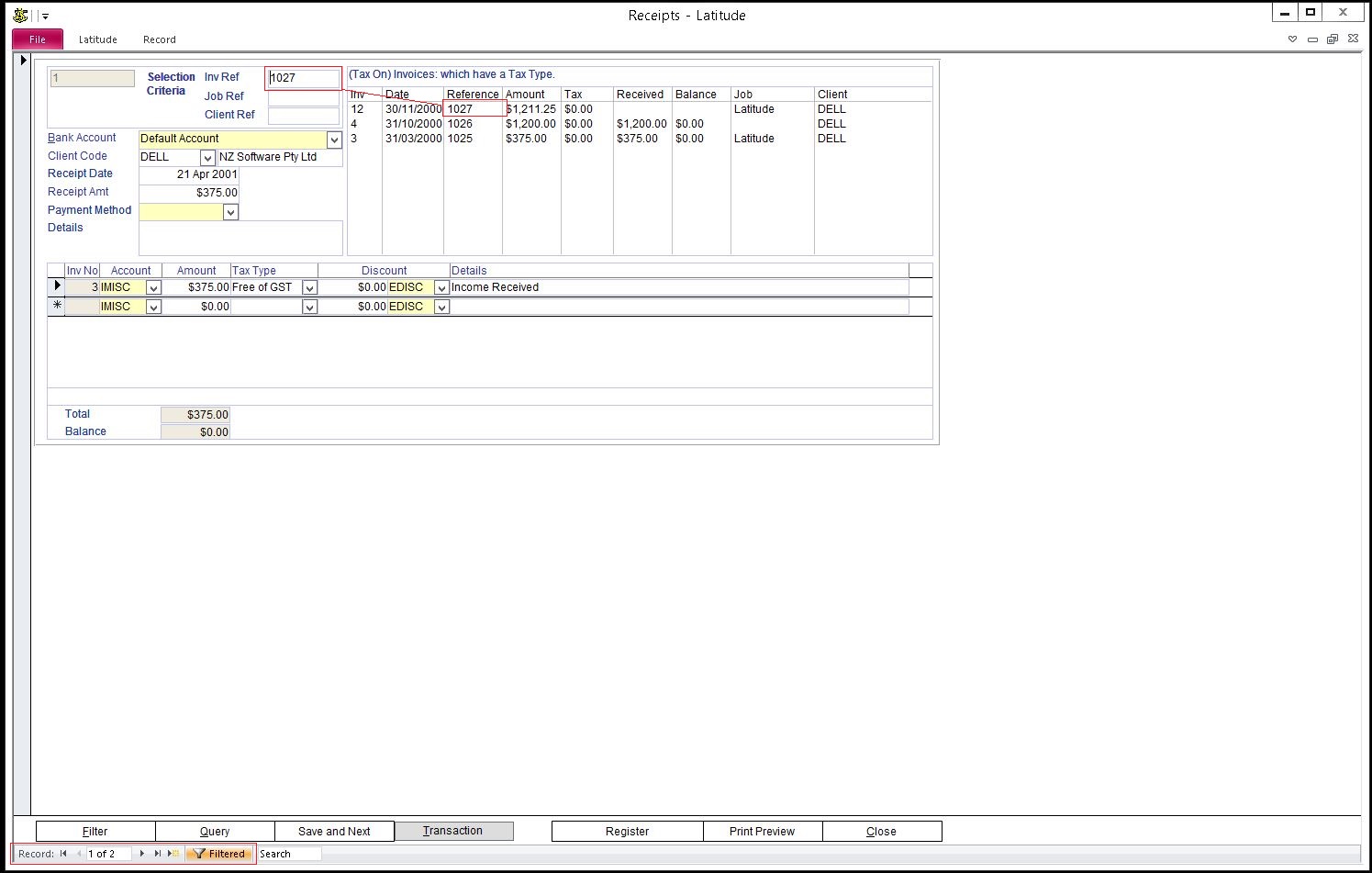Close the inner Receipts form window
1372x873 pixels.
tap(1351, 39)
